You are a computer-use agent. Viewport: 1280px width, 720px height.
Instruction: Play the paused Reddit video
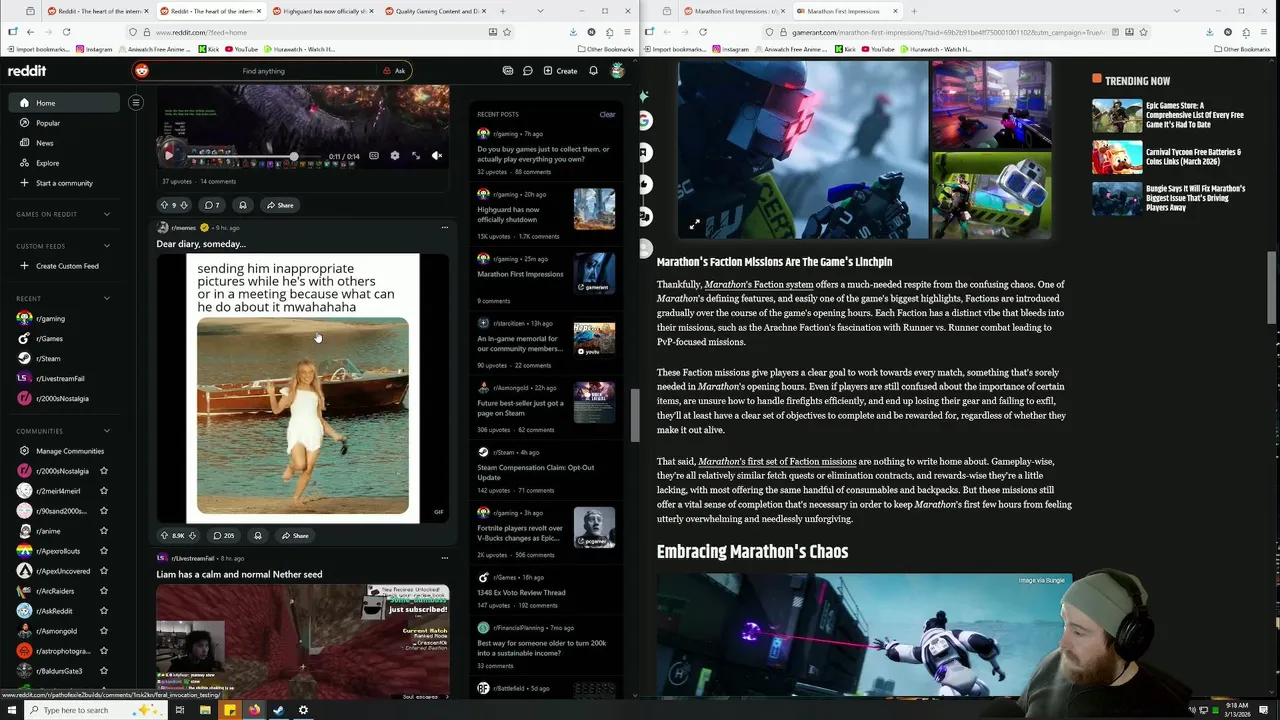pyautogui.click(x=168, y=155)
